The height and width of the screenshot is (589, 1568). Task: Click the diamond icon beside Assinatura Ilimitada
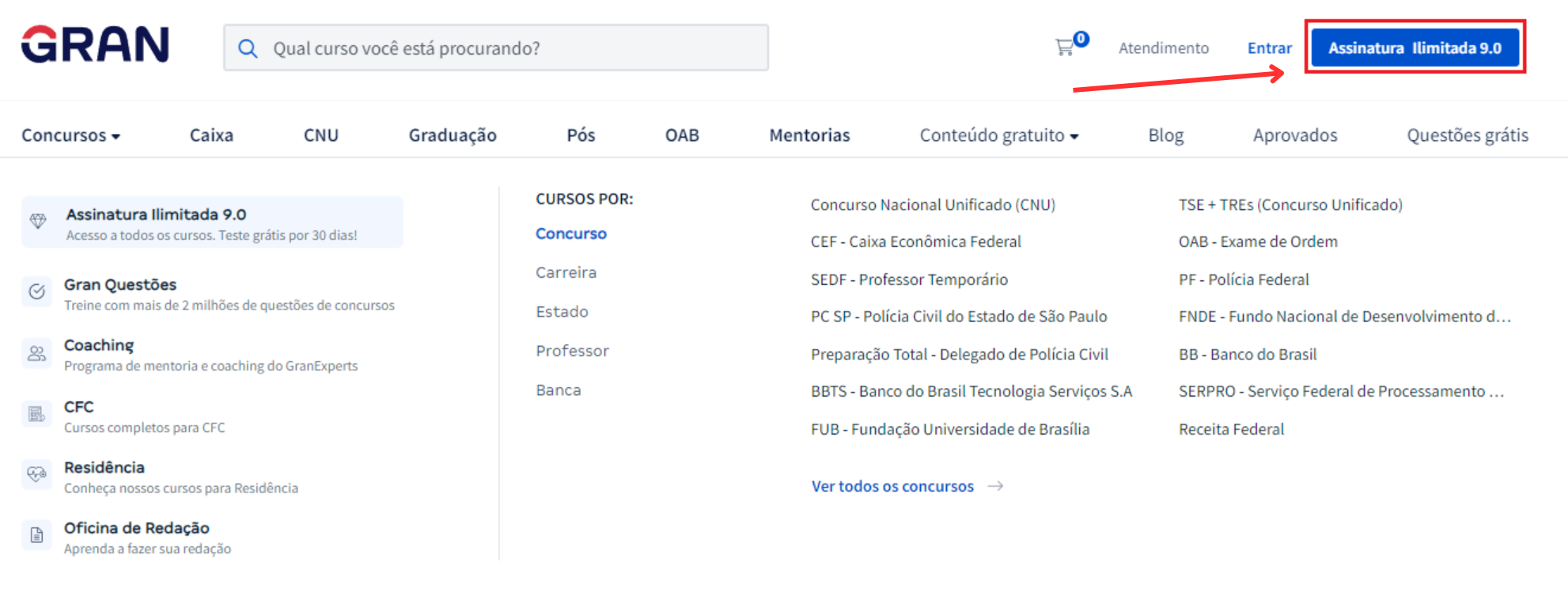coord(38,221)
